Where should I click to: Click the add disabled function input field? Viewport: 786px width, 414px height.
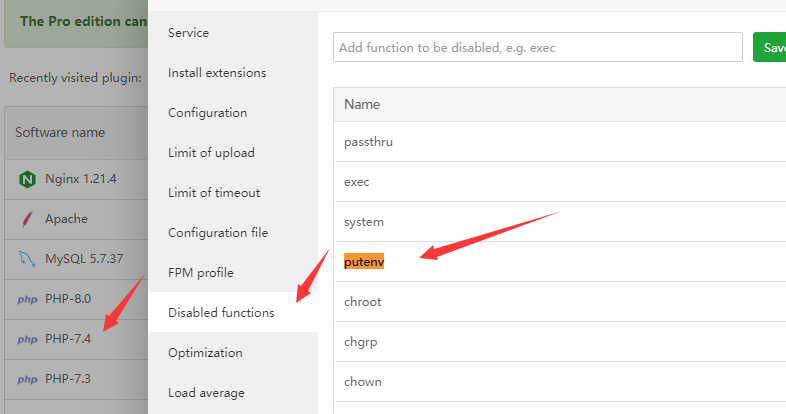click(537, 47)
